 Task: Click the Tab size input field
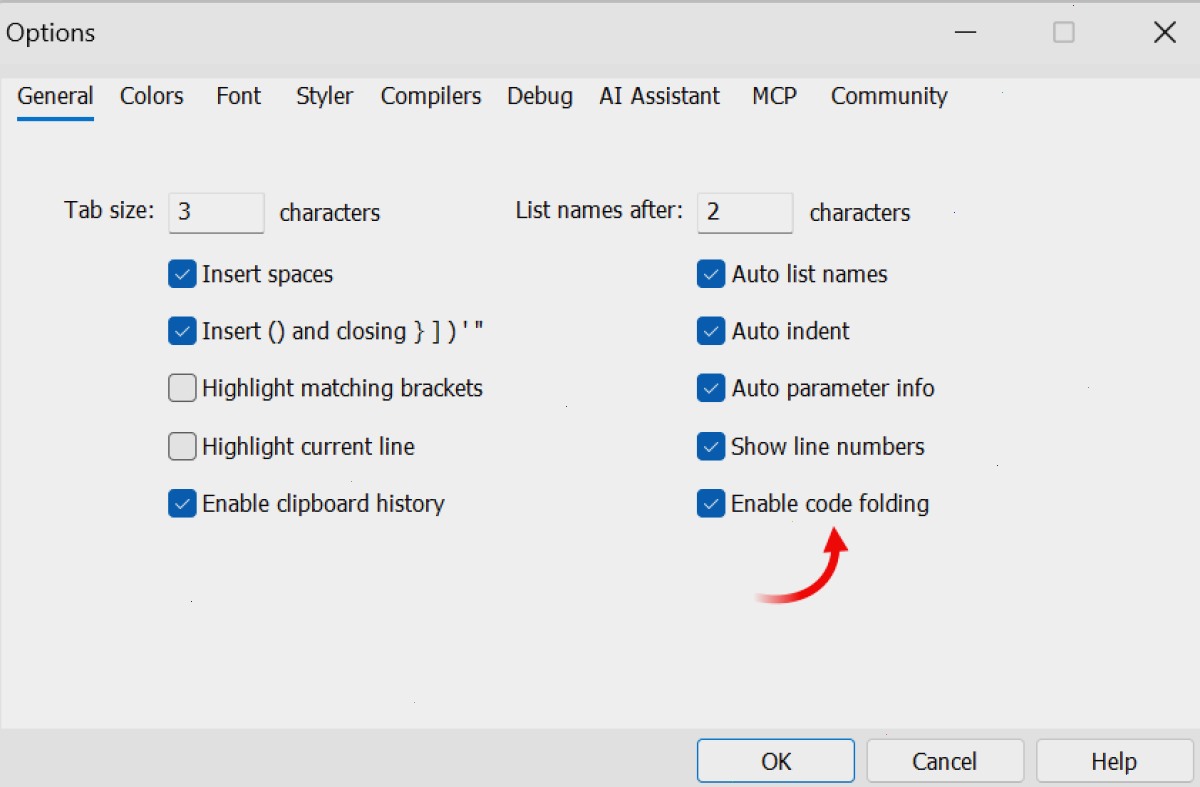point(216,212)
